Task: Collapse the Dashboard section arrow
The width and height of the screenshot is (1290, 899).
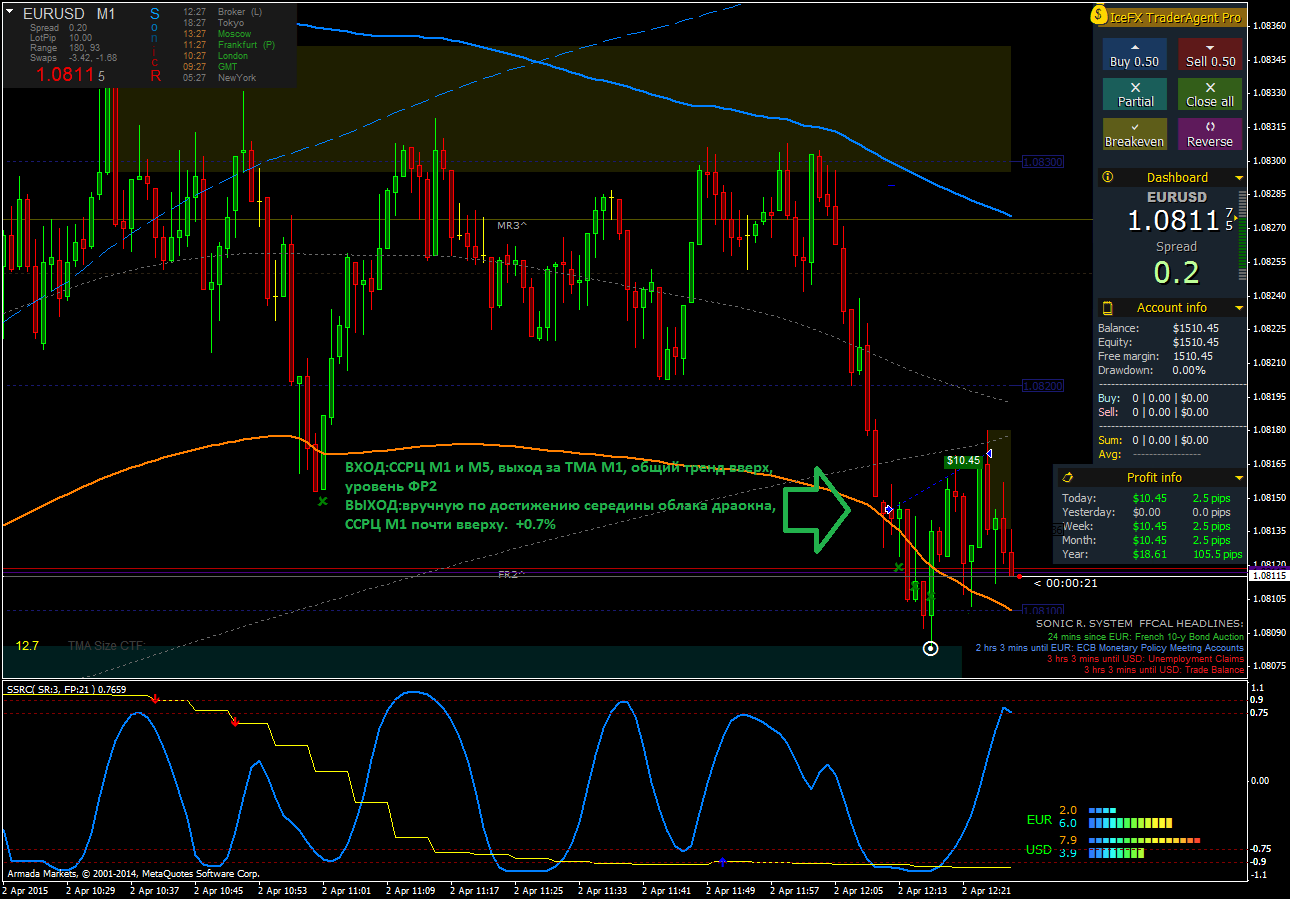Action: [1239, 178]
